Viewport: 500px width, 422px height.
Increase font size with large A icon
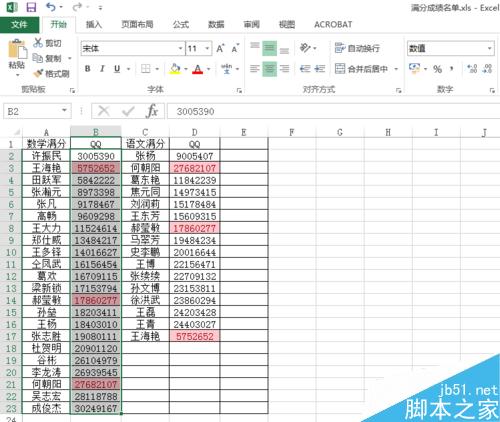tap(220, 49)
